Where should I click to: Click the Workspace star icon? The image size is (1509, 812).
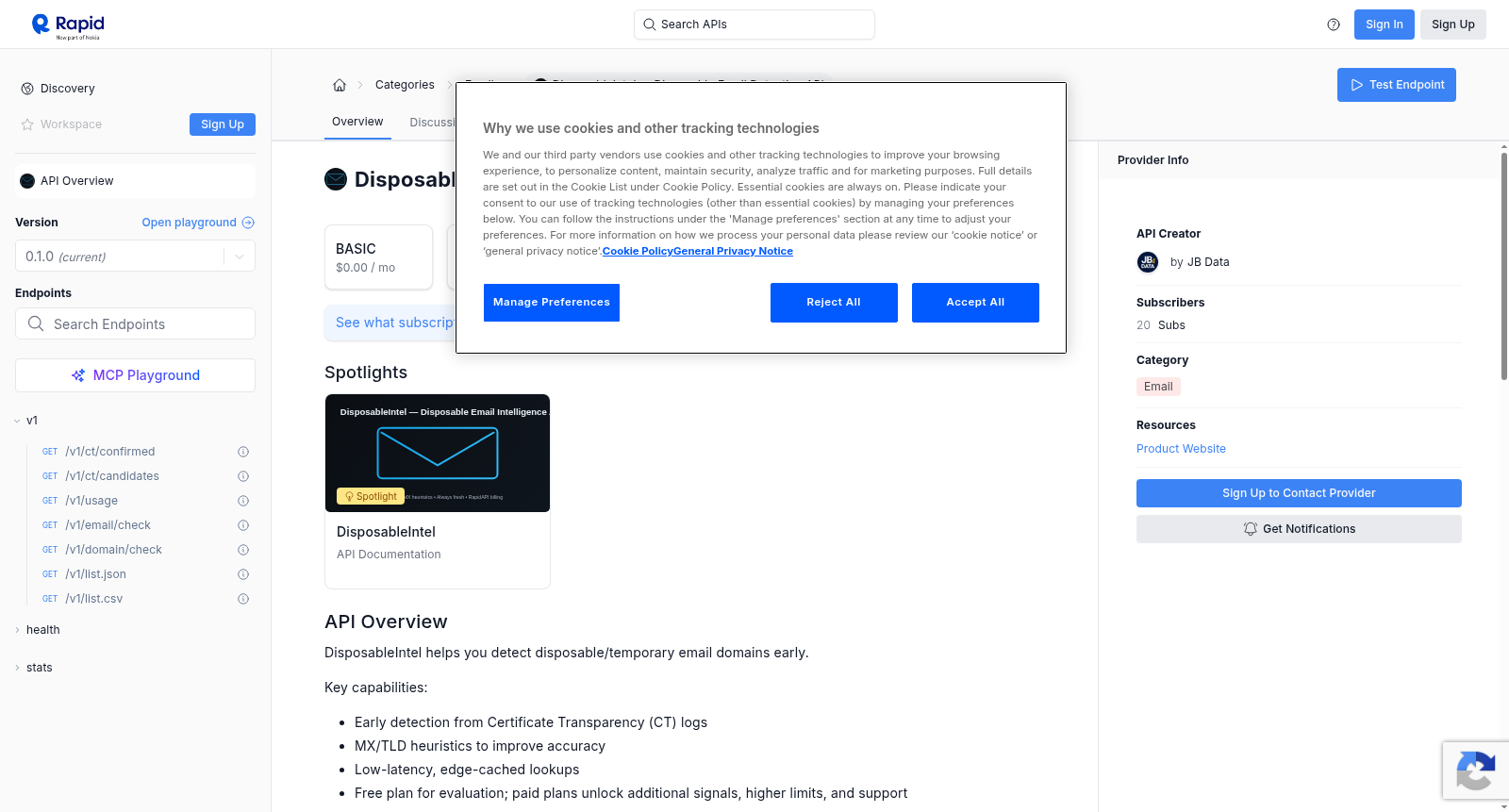[27, 124]
